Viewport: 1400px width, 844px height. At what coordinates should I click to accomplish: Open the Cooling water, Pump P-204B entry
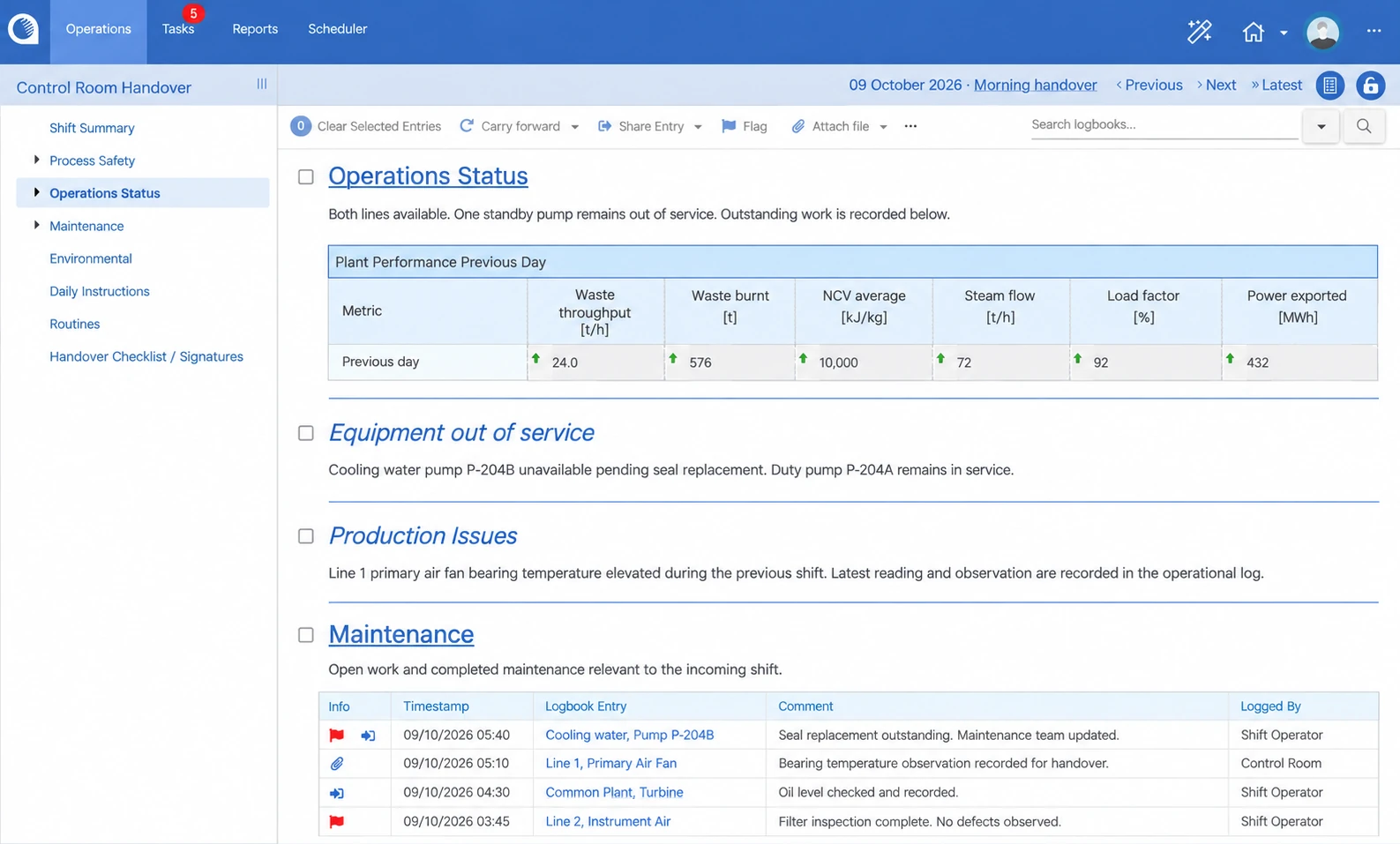[x=630, y=735]
